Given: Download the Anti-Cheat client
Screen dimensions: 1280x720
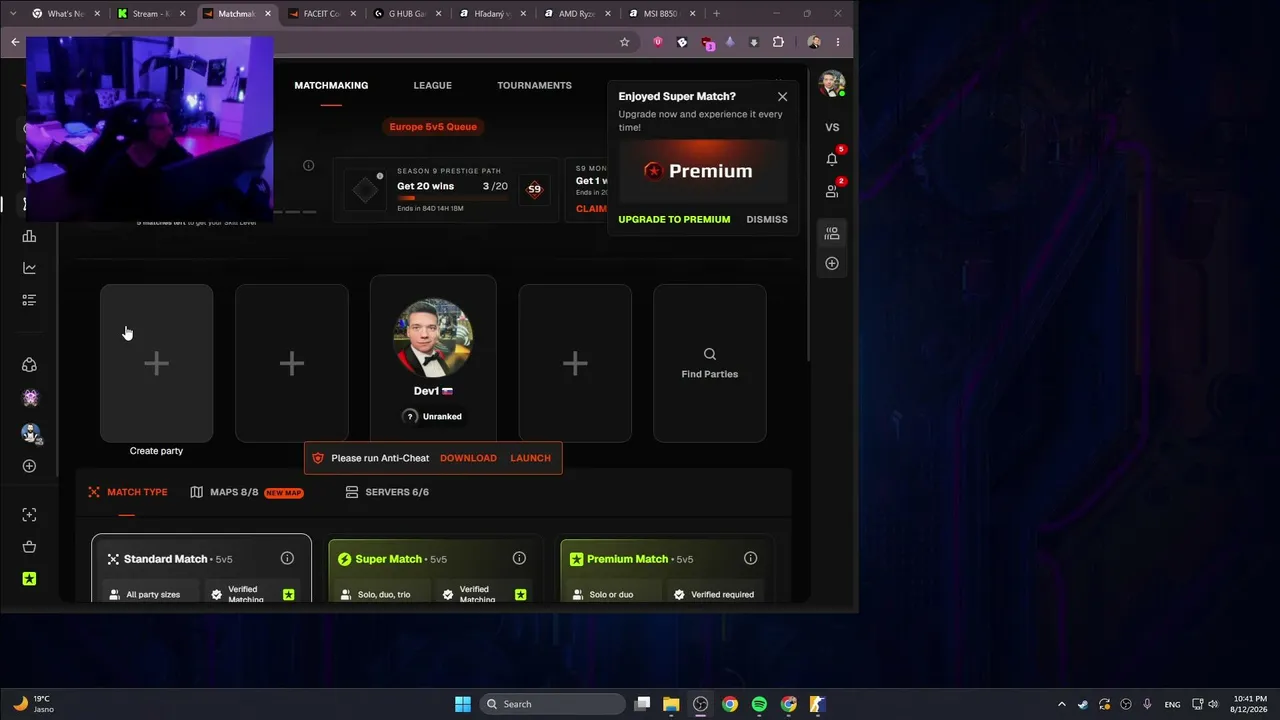Looking at the screenshot, I should coord(468,458).
